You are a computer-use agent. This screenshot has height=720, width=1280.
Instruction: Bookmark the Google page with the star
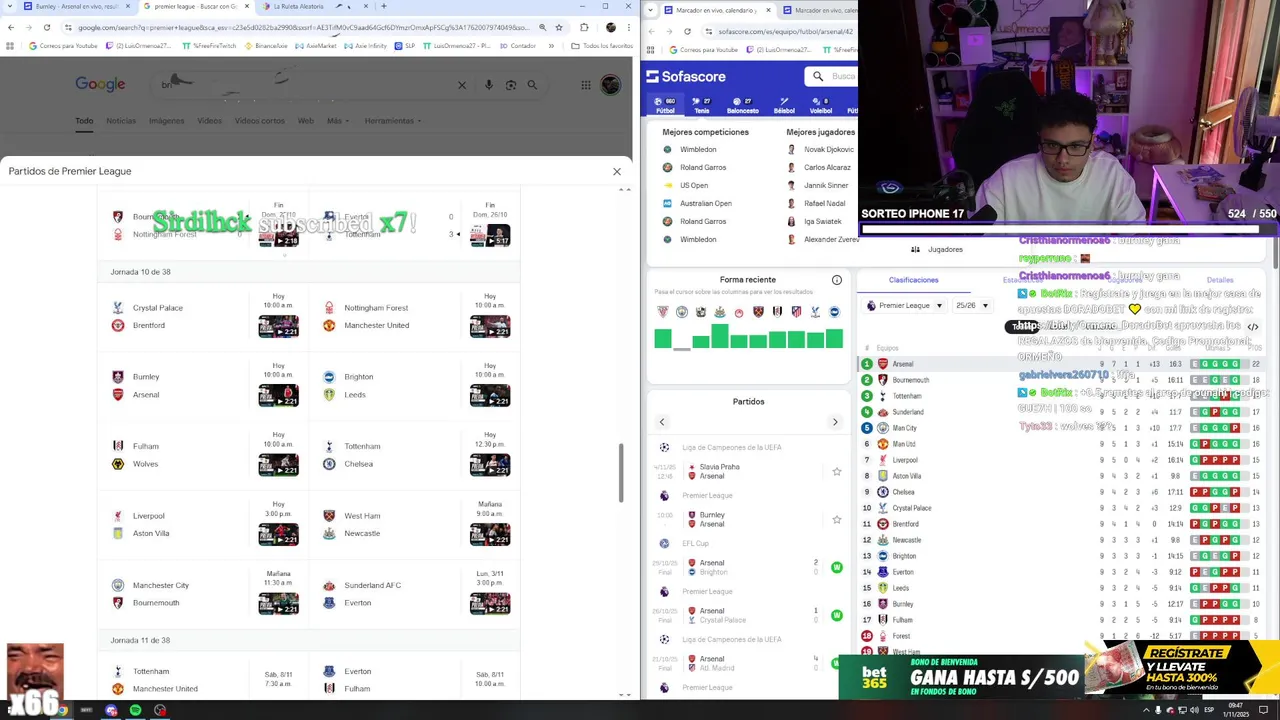(x=559, y=27)
